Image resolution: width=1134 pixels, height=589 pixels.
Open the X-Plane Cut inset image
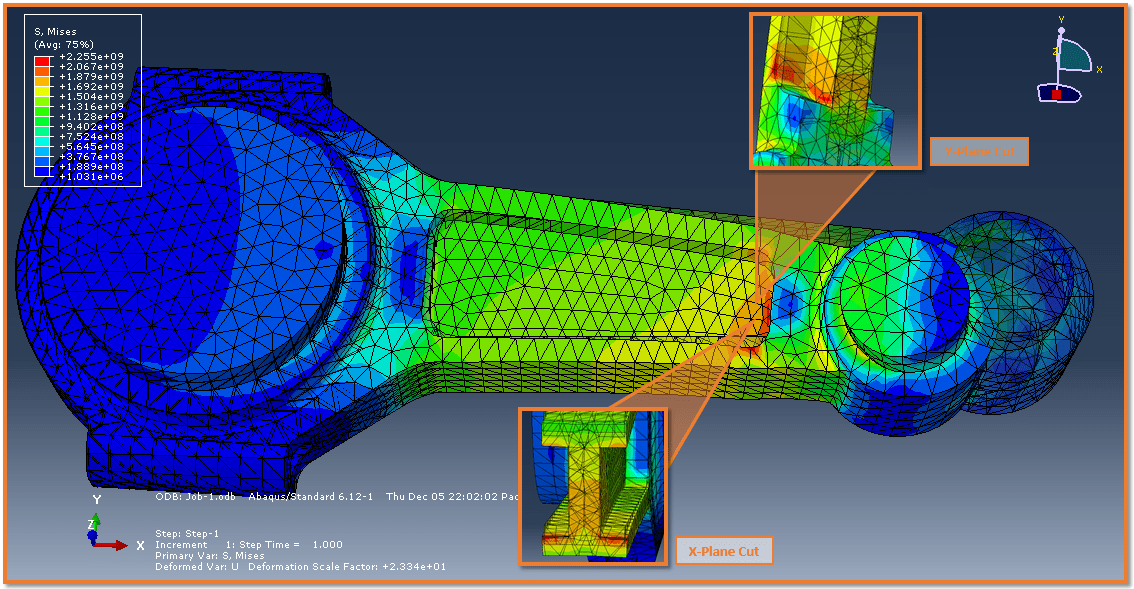(x=593, y=486)
